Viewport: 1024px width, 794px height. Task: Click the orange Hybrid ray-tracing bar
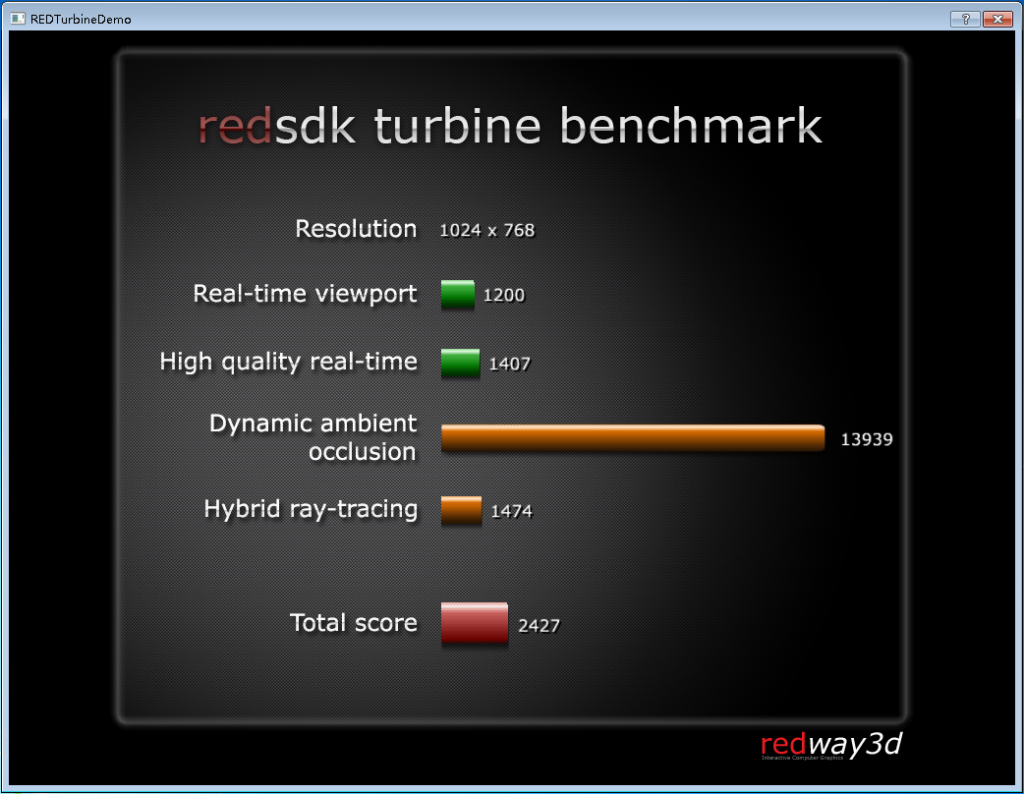461,510
